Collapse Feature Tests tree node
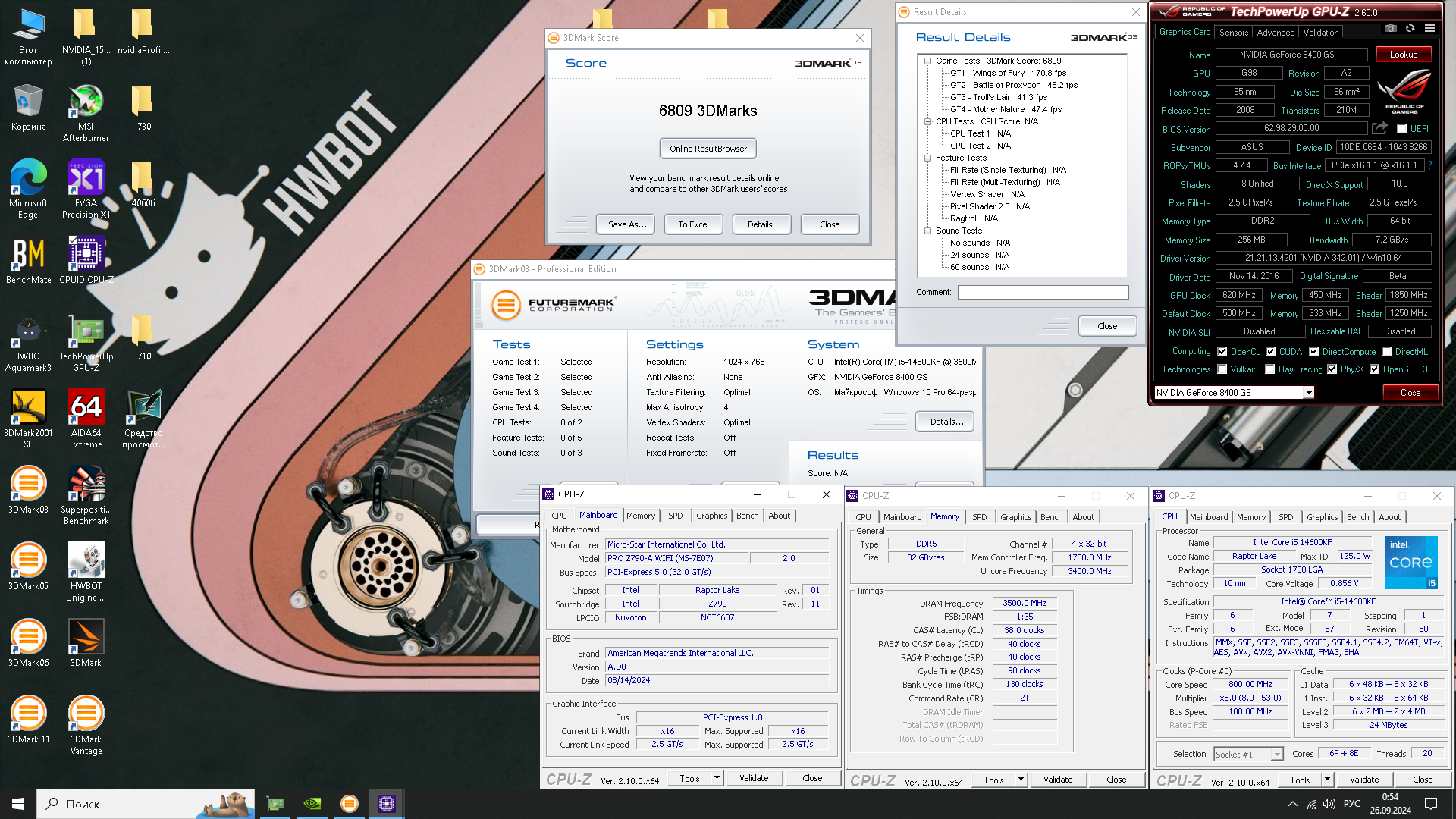 pyautogui.click(x=927, y=158)
